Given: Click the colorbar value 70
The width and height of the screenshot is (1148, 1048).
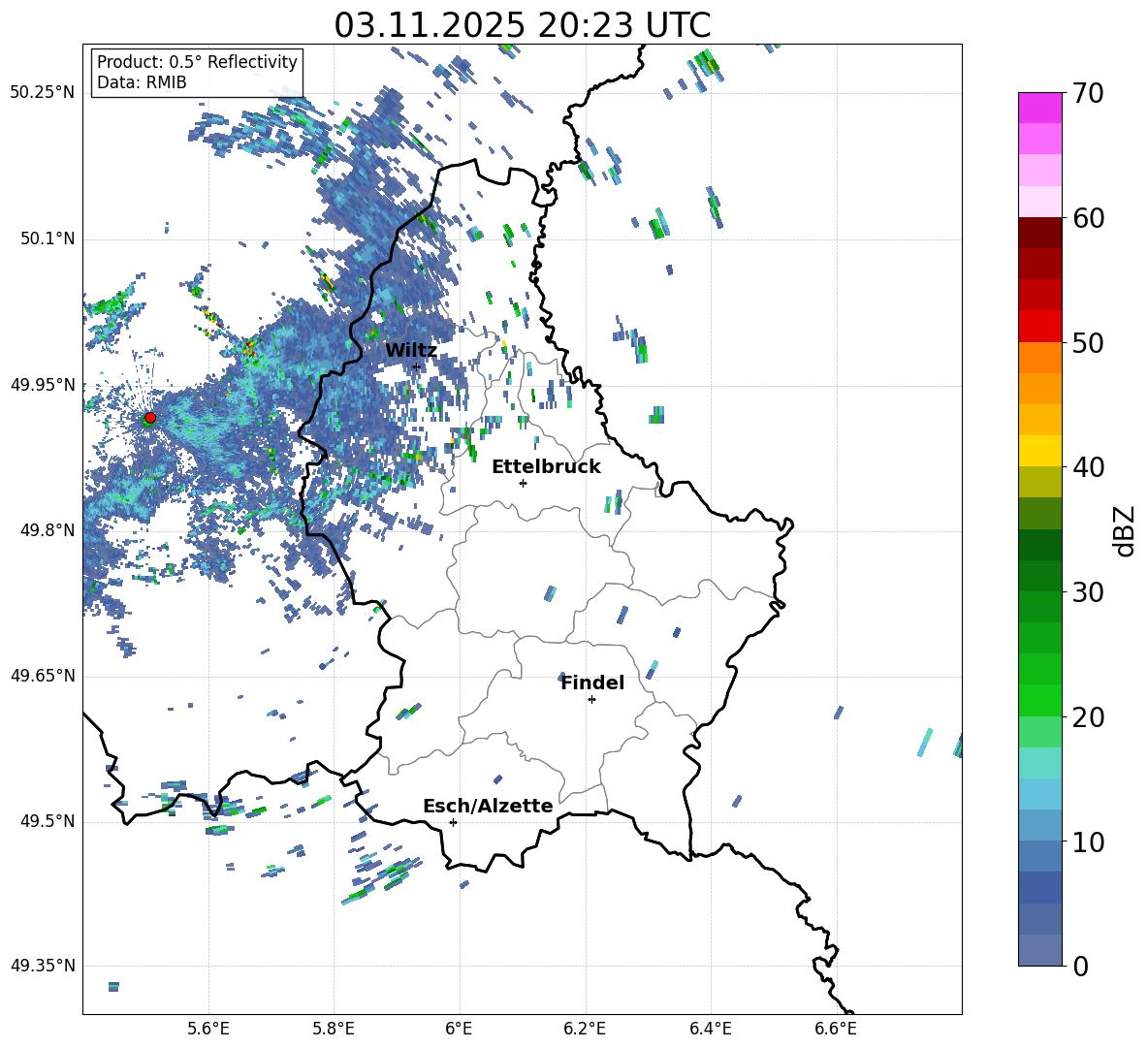Looking at the screenshot, I should pyautogui.click(x=1088, y=93).
